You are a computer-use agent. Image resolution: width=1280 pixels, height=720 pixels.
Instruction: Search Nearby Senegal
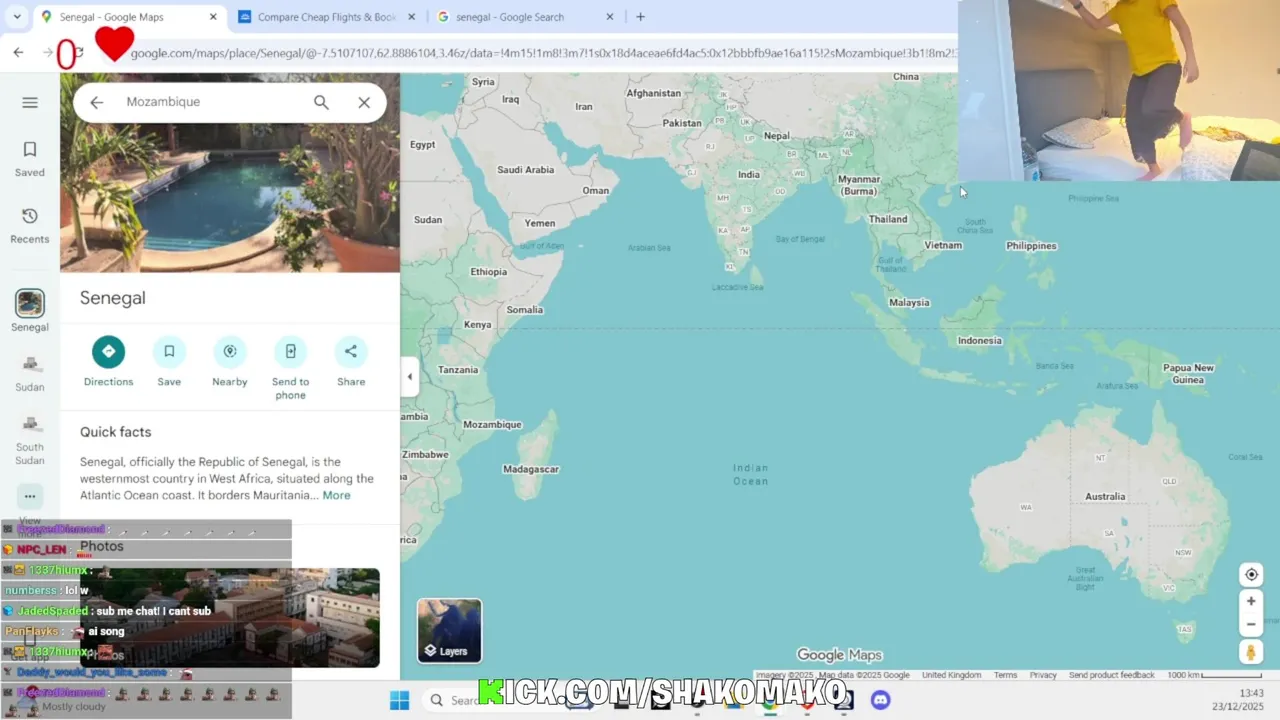coord(230,362)
